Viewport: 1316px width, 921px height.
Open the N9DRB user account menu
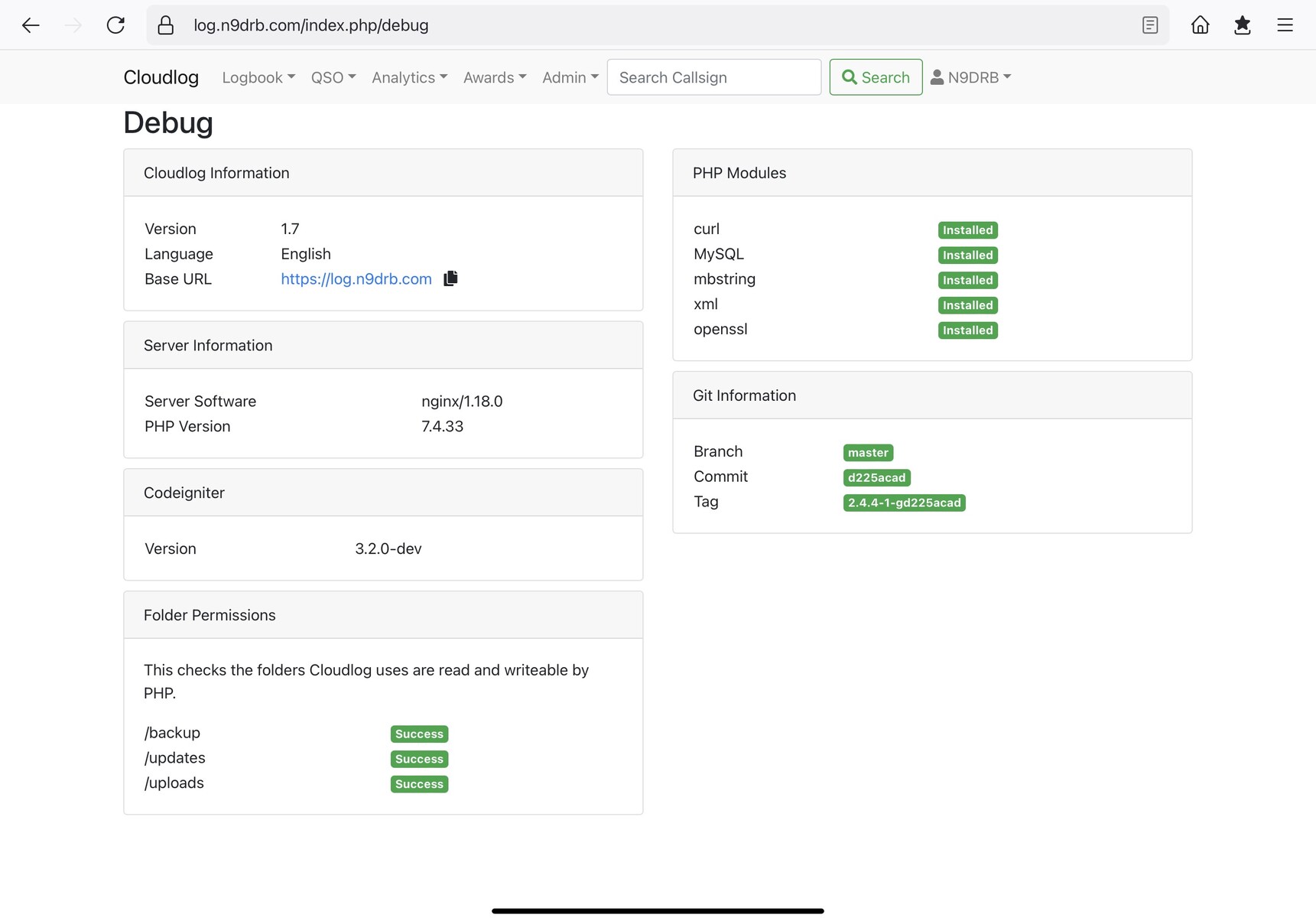point(970,77)
